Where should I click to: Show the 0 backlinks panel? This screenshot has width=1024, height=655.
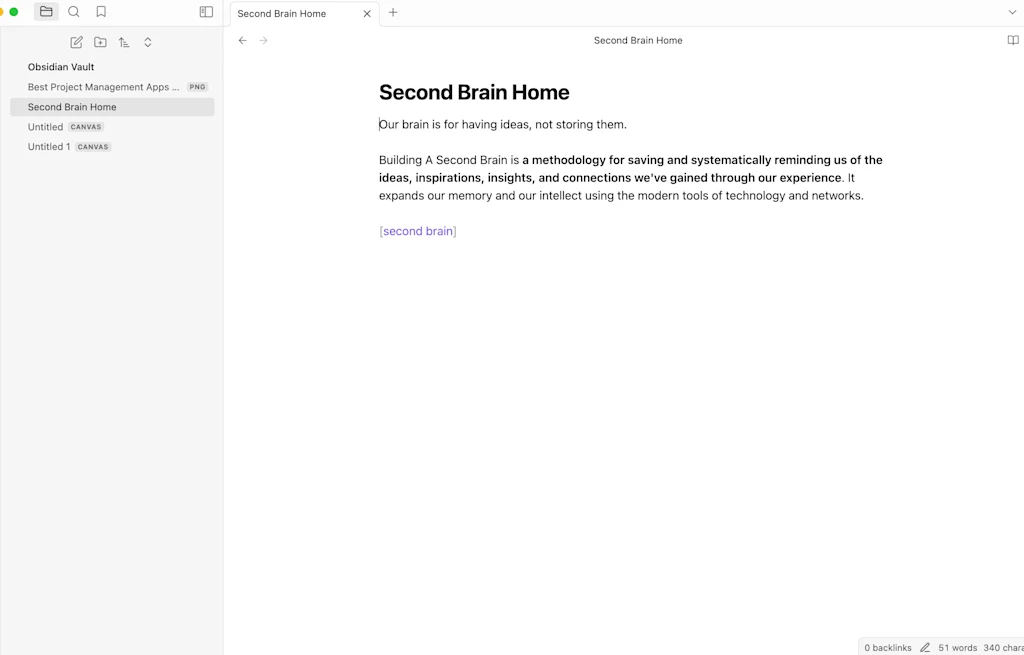click(x=888, y=647)
